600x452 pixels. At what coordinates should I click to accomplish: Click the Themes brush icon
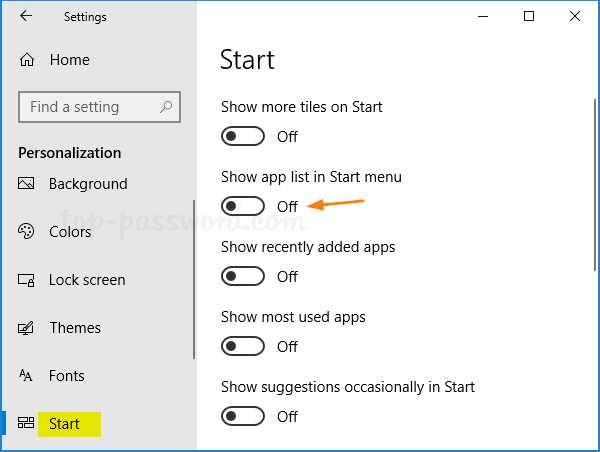pyautogui.click(x=27, y=328)
